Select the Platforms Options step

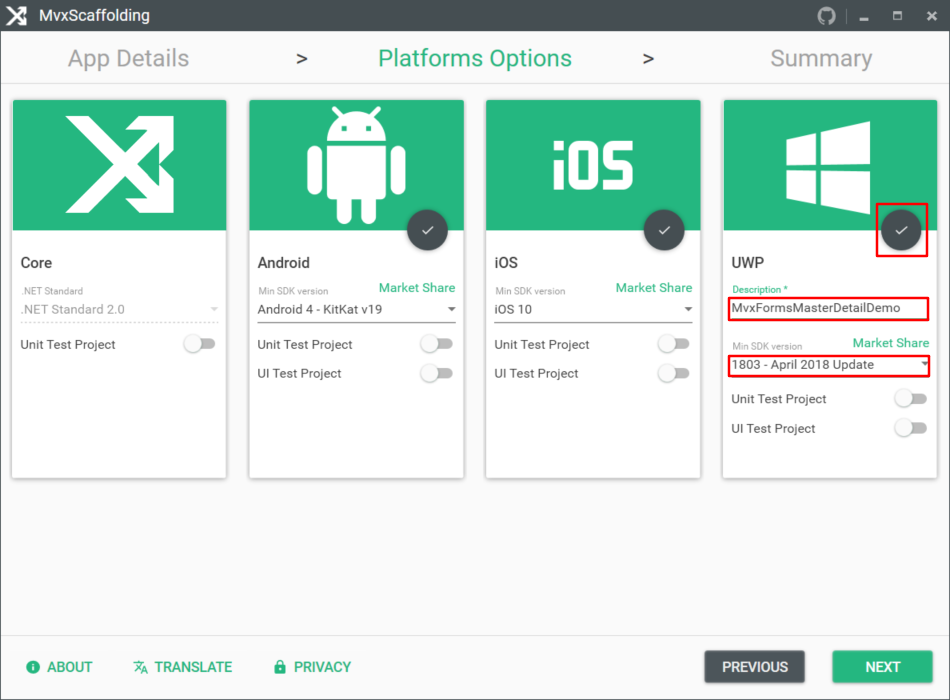click(475, 59)
